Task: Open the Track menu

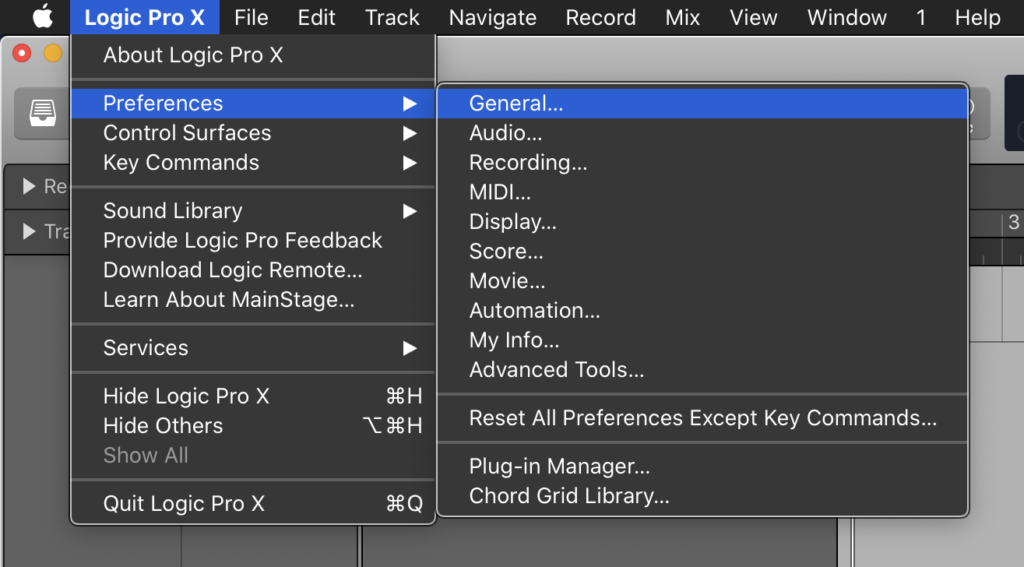Action: click(392, 17)
